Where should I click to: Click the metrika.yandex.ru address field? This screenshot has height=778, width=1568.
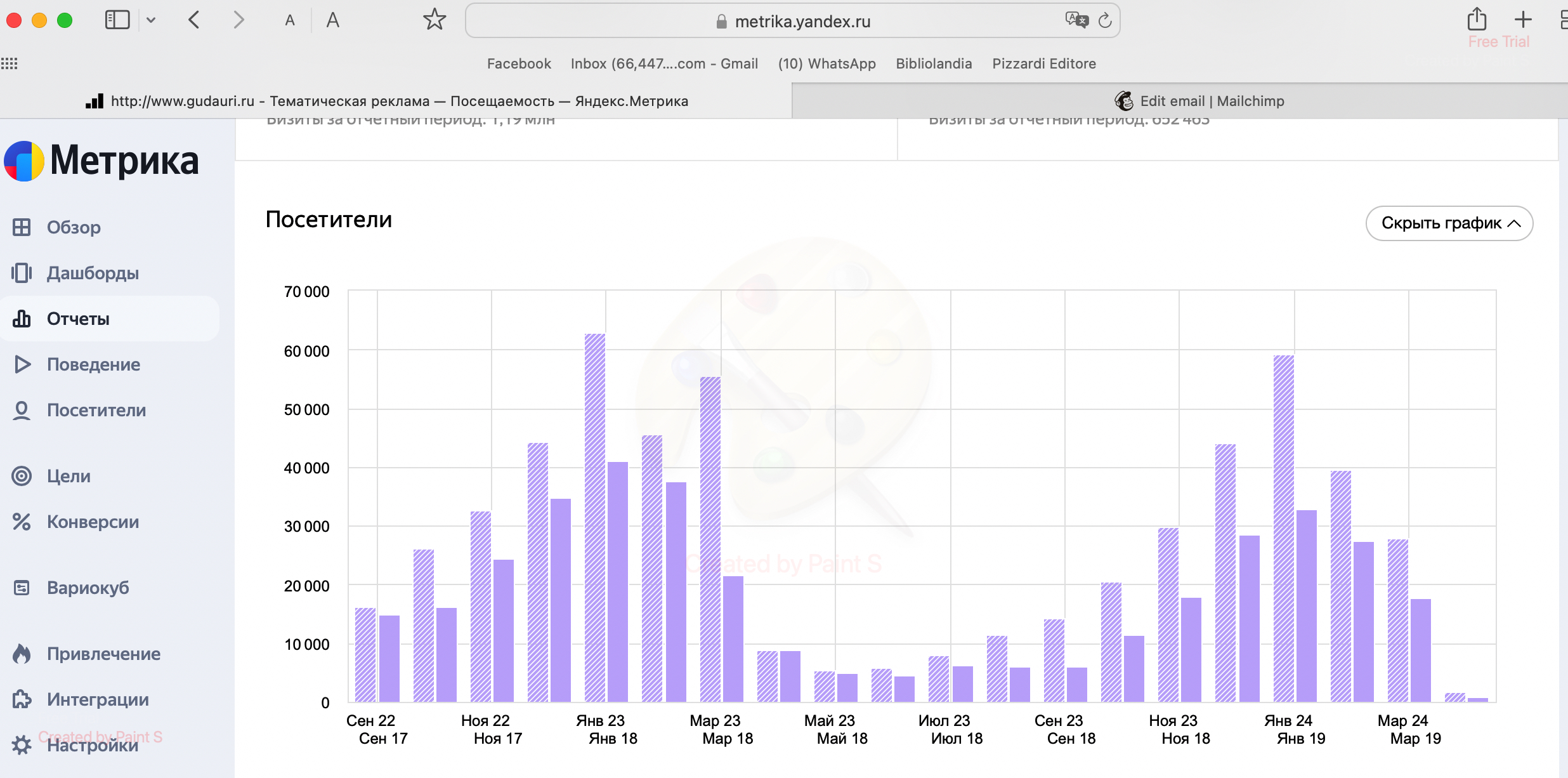click(802, 22)
